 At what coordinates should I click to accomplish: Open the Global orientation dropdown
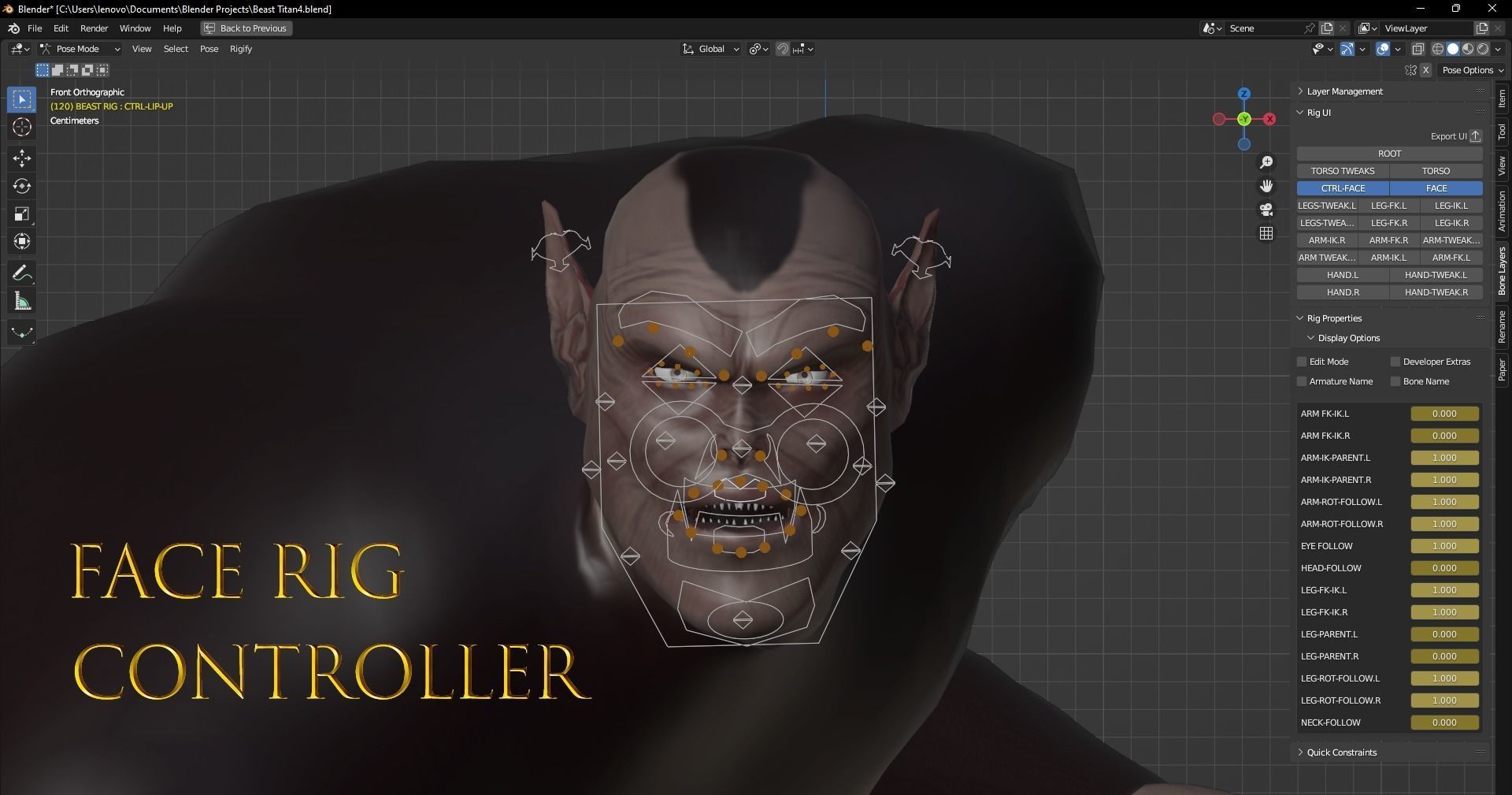click(711, 49)
